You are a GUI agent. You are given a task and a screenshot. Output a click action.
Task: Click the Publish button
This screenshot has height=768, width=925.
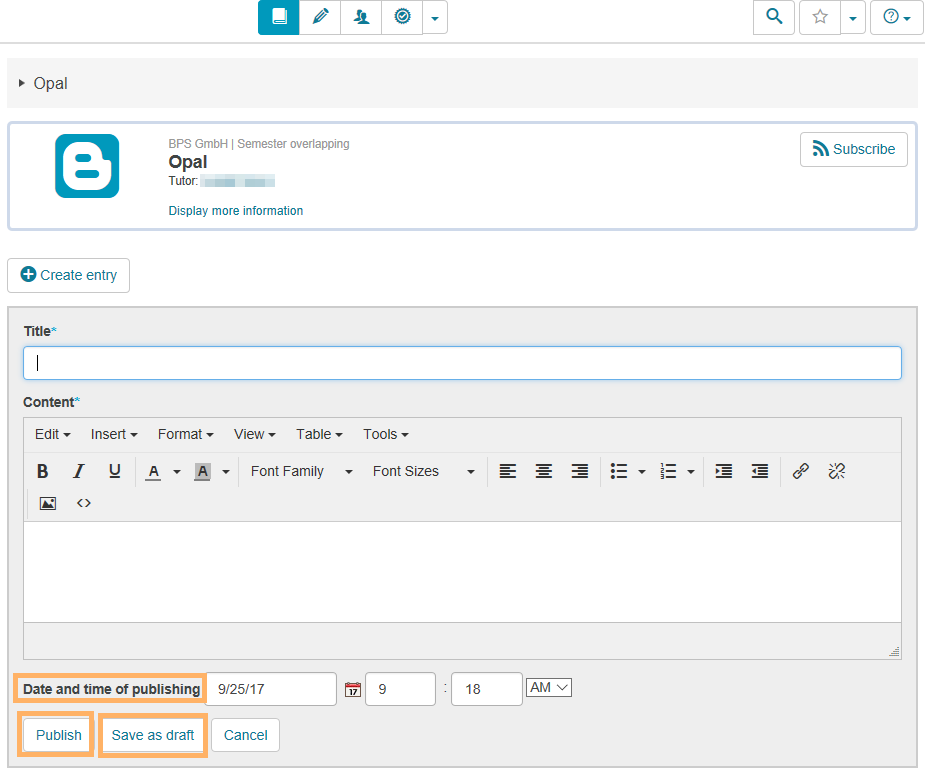click(59, 735)
